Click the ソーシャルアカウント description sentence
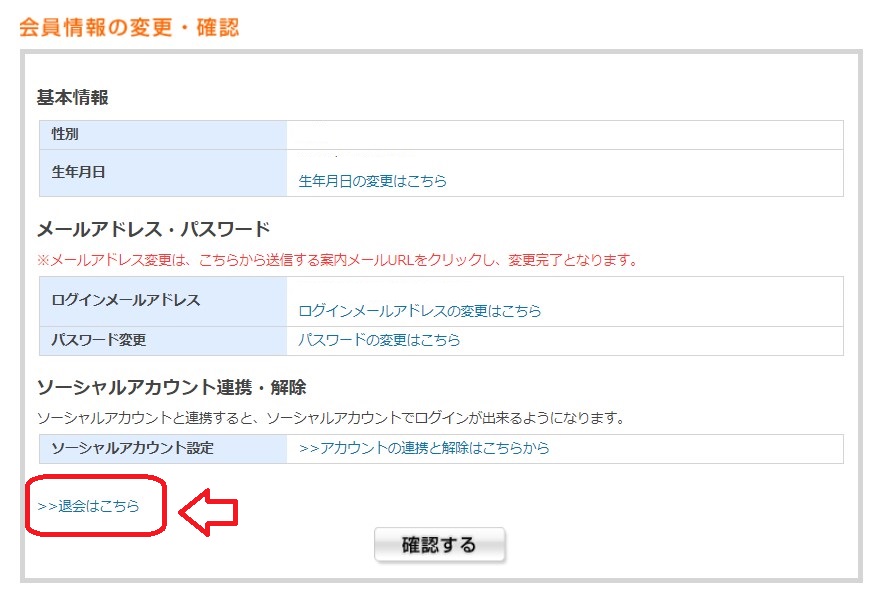 pyautogui.click(x=331, y=418)
